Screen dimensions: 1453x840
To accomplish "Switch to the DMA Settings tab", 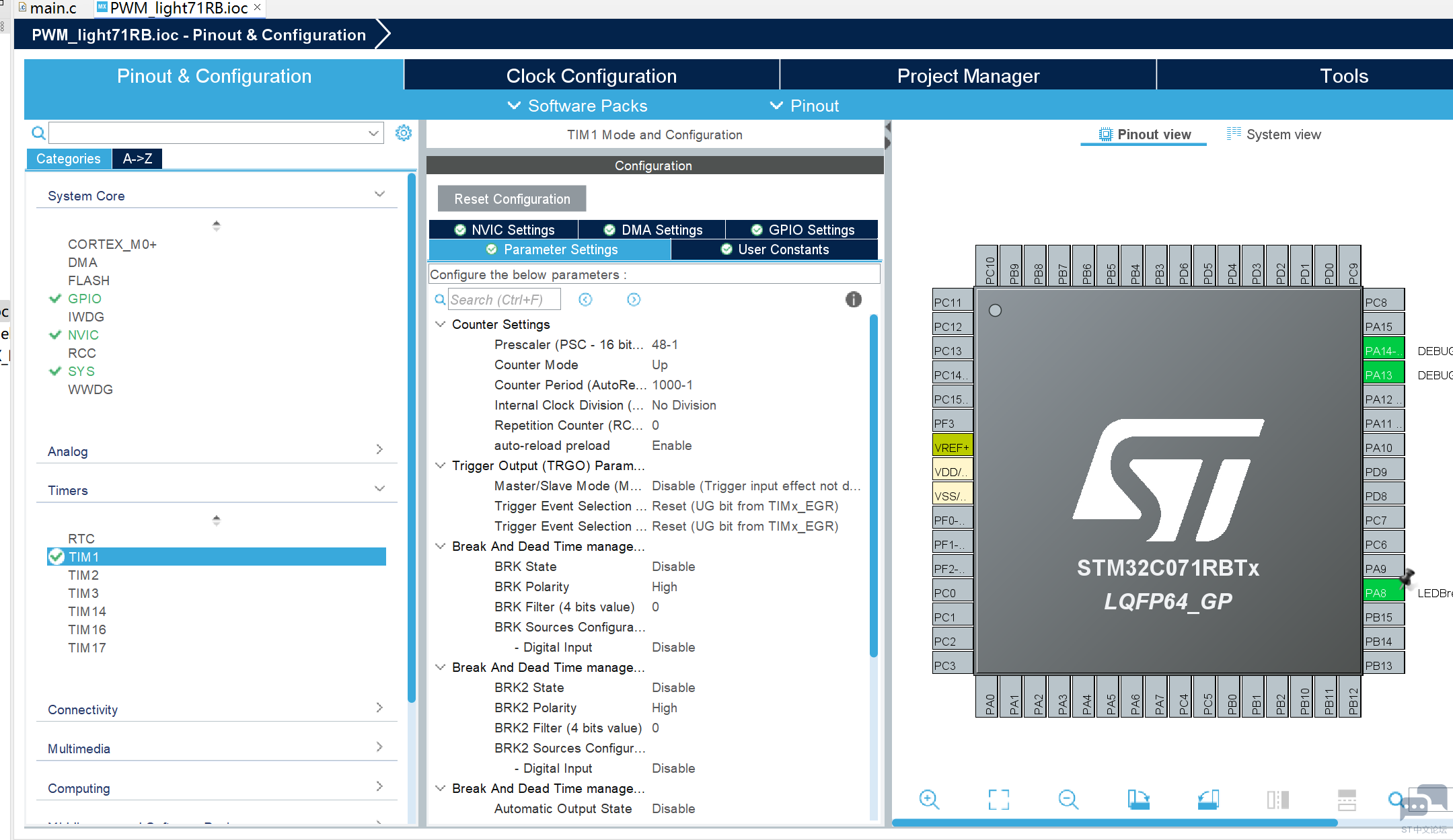I will [653, 230].
